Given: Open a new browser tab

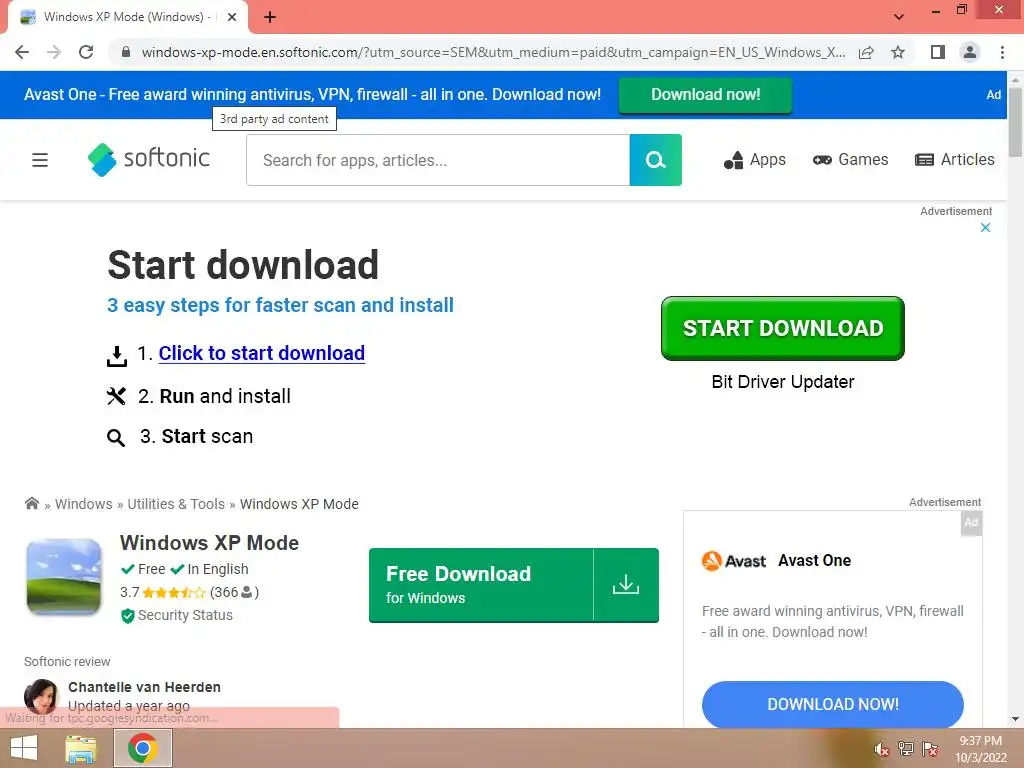Looking at the screenshot, I should 270,18.
